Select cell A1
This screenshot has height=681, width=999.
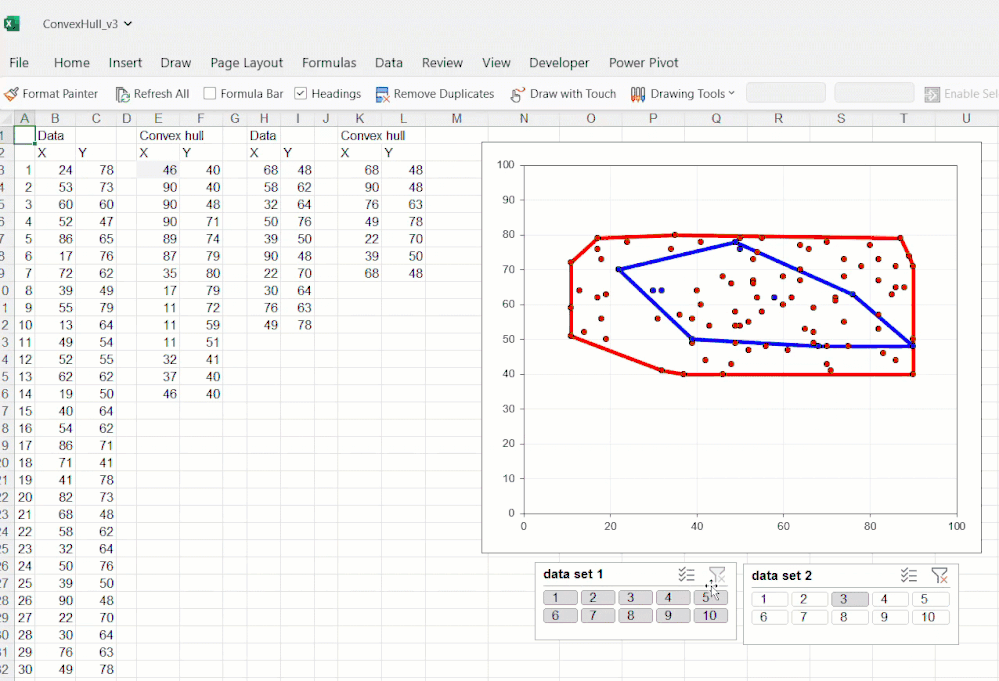pyautogui.click(x=24, y=135)
